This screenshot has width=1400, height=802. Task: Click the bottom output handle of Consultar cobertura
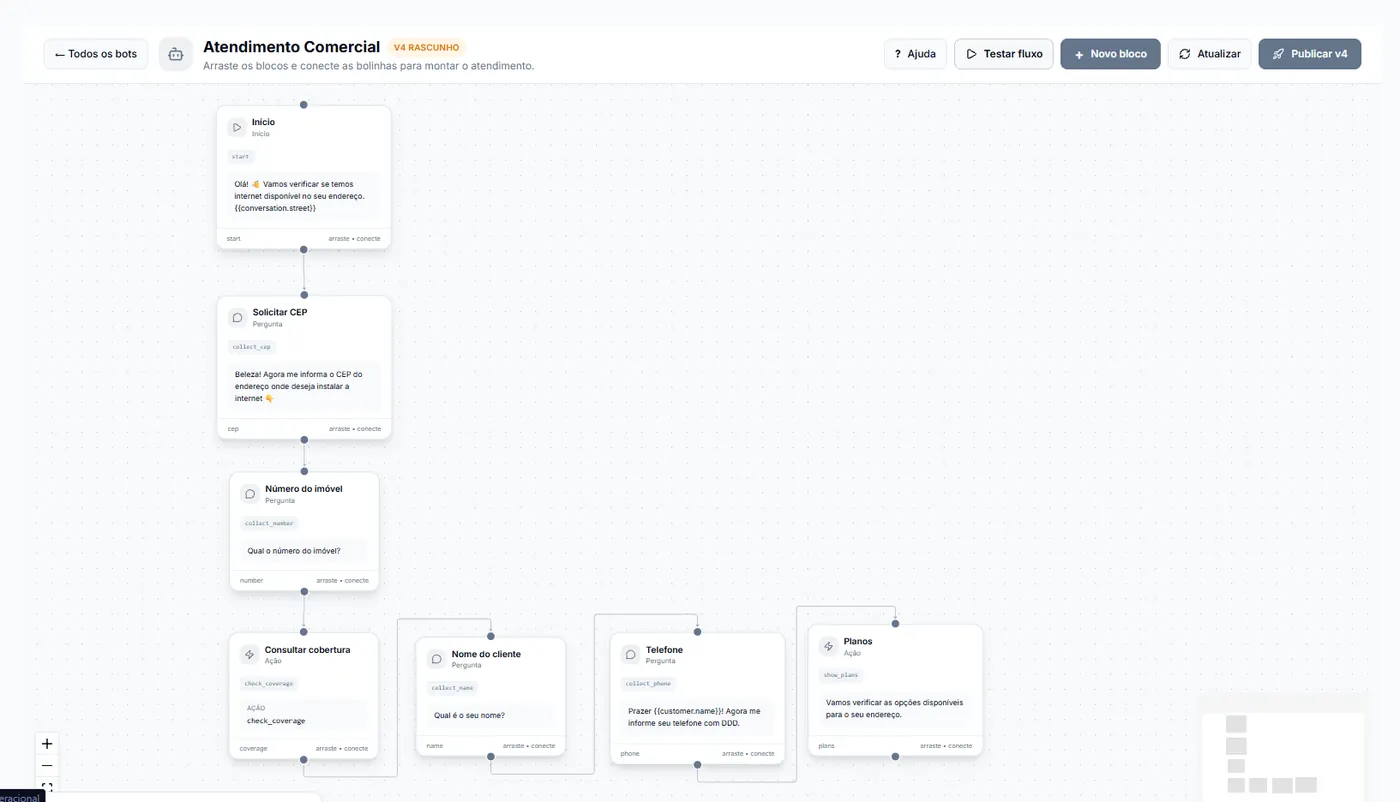pos(304,760)
